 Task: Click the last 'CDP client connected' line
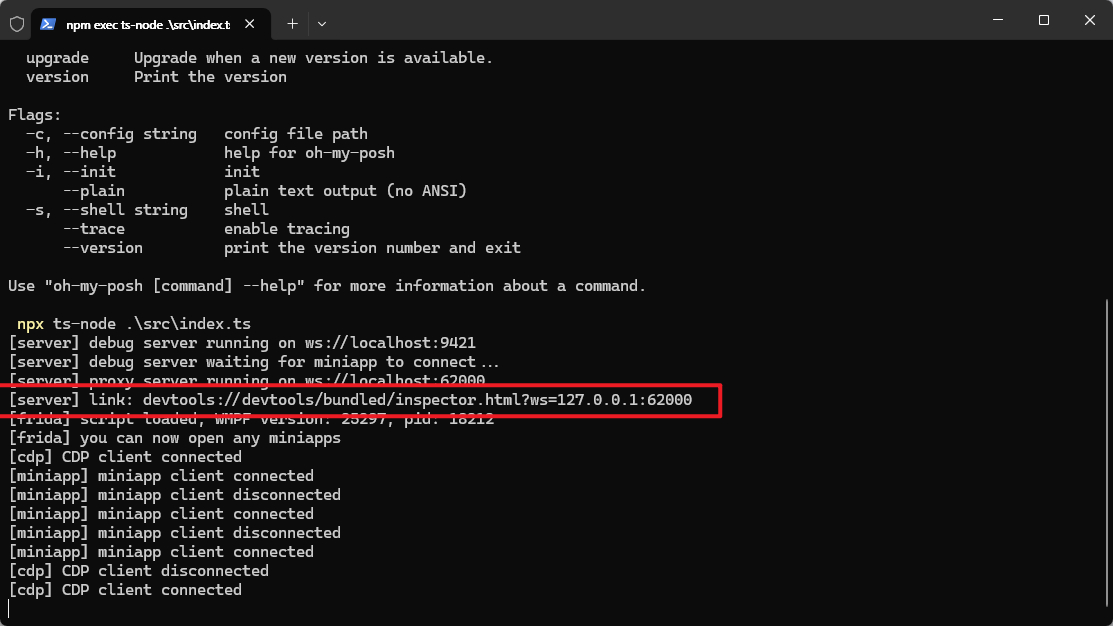point(125,590)
